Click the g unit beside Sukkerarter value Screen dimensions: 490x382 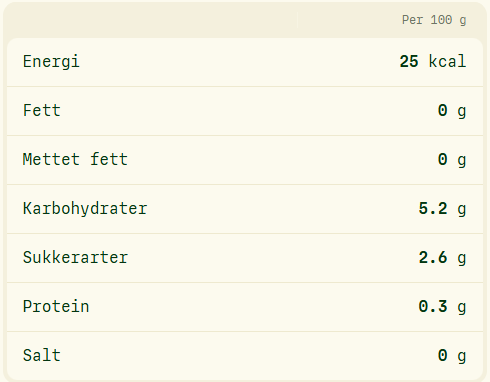[462, 259]
